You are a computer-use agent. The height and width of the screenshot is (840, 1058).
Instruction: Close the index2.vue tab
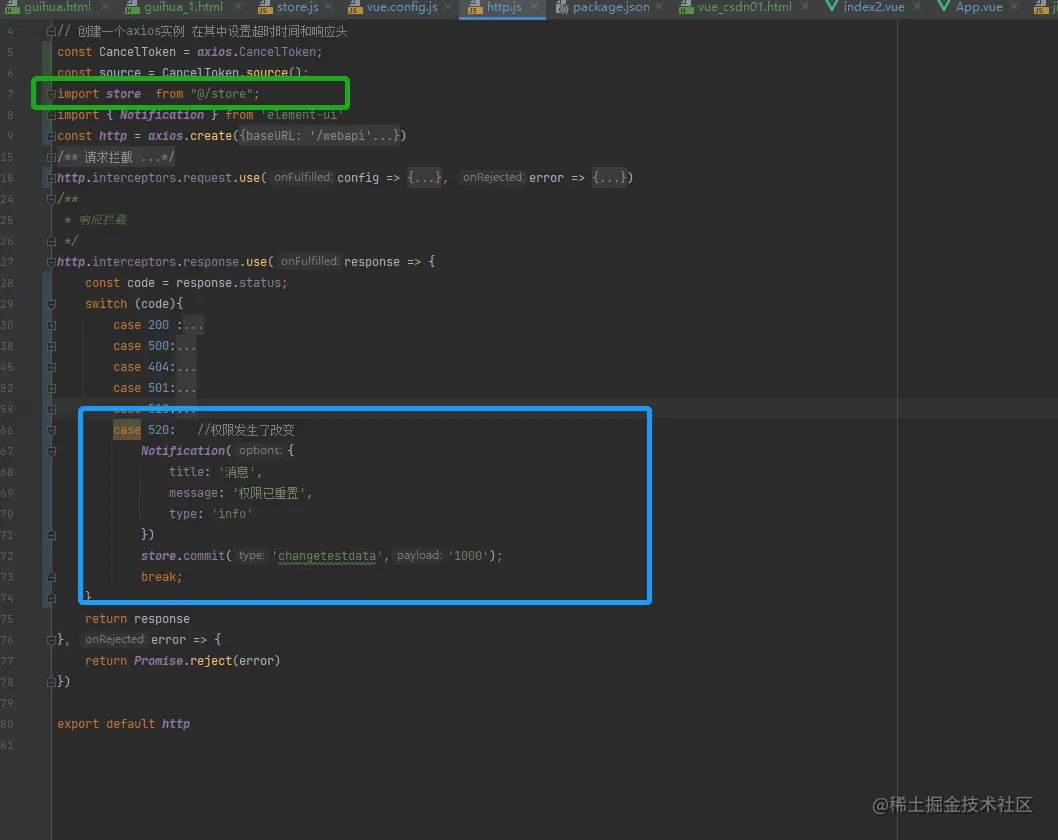tap(916, 7)
